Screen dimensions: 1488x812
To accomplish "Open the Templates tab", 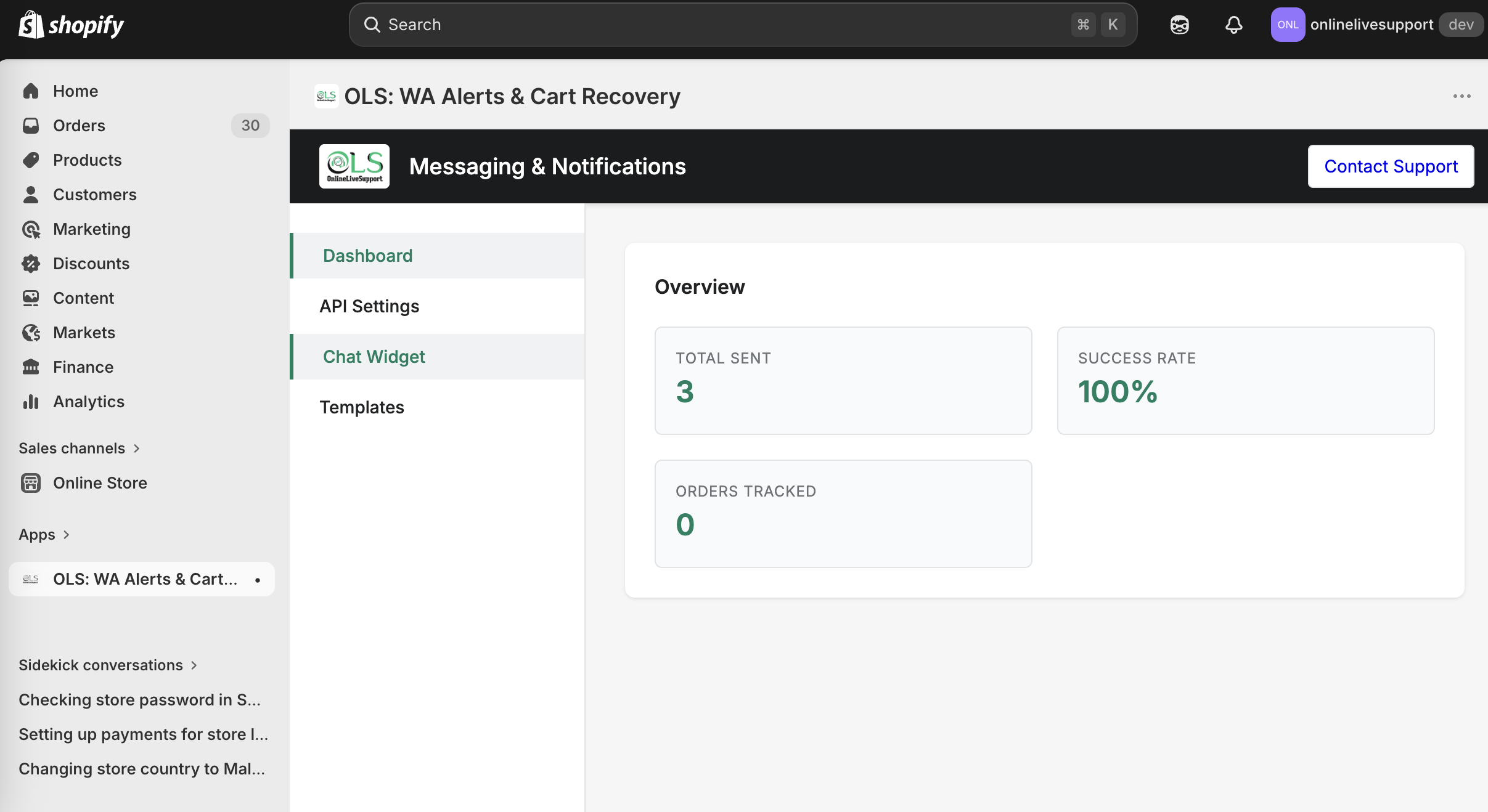I will tap(437, 407).
